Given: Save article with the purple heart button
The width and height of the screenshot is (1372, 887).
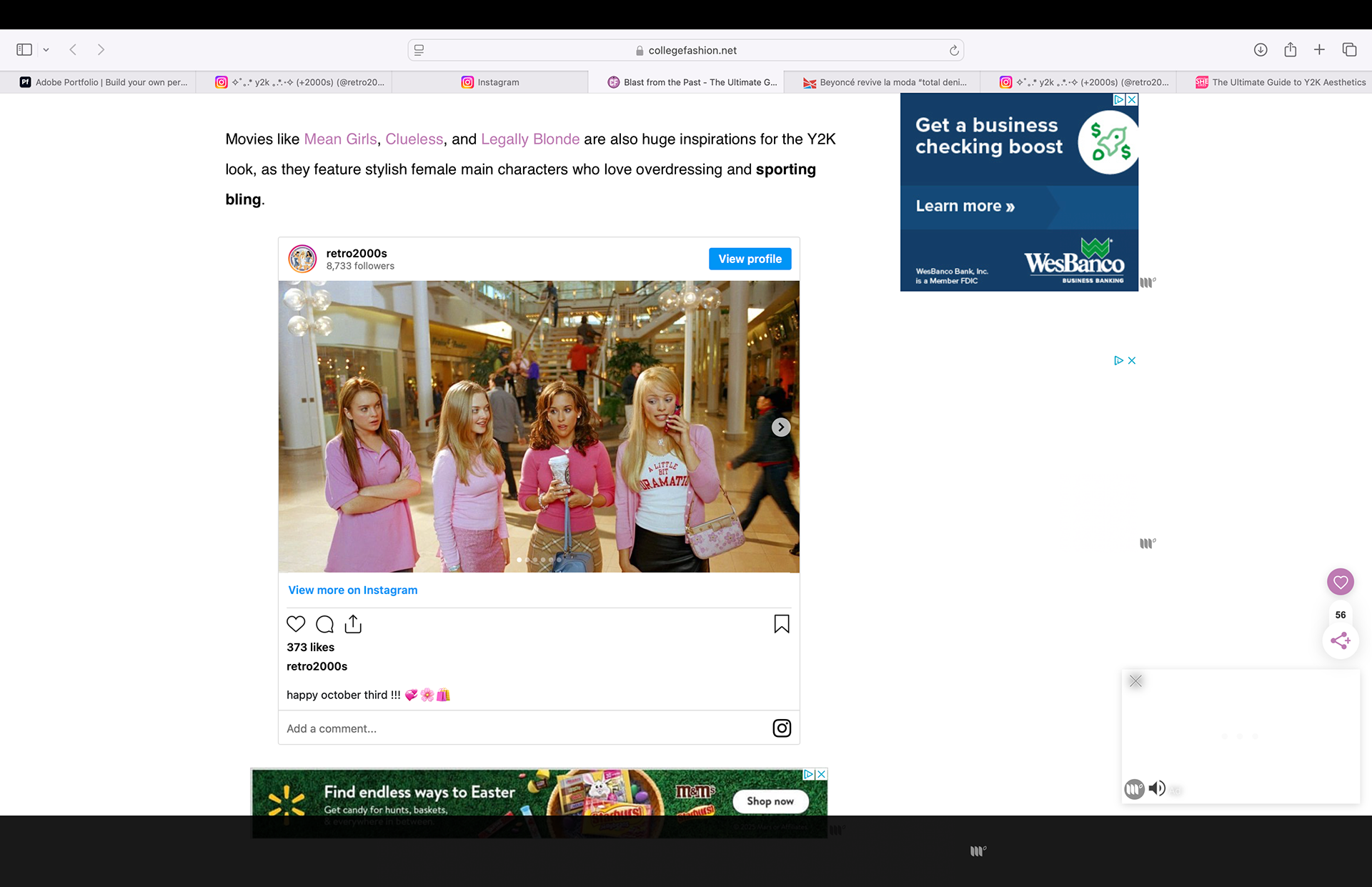Looking at the screenshot, I should click(1341, 582).
